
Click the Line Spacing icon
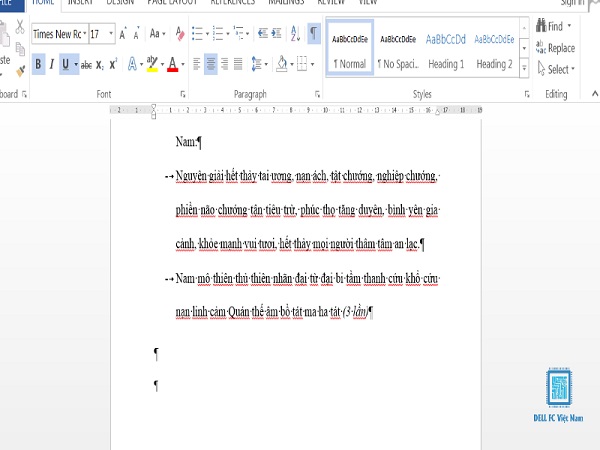(256, 64)
